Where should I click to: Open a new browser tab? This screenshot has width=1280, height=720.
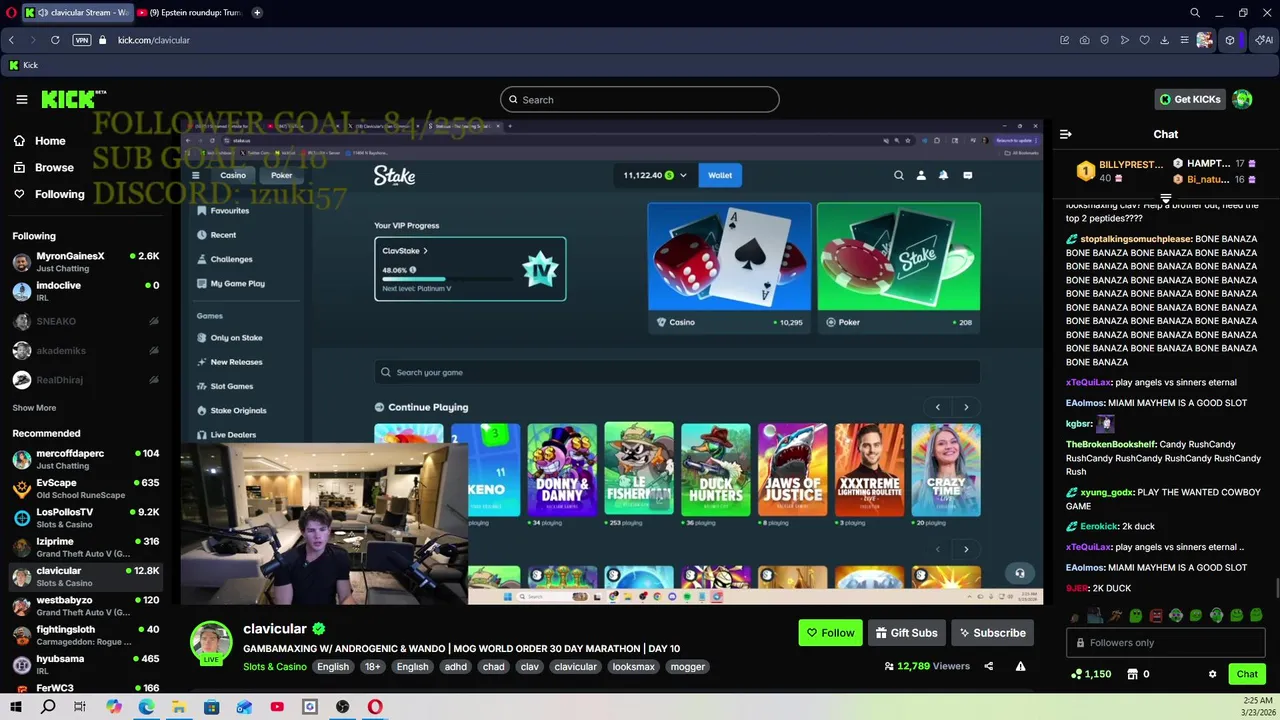257,12
